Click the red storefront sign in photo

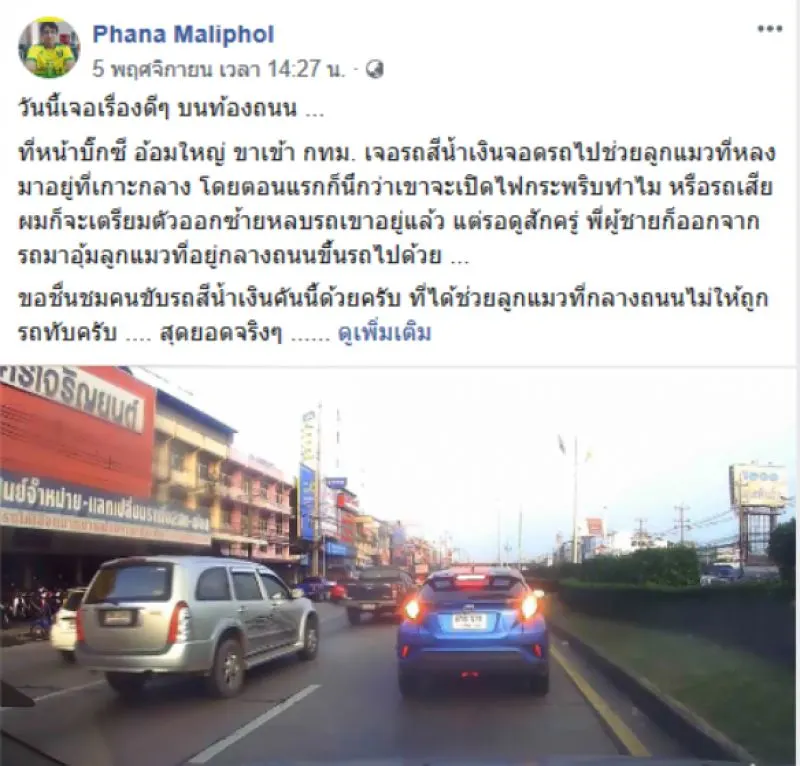[77, 429]
